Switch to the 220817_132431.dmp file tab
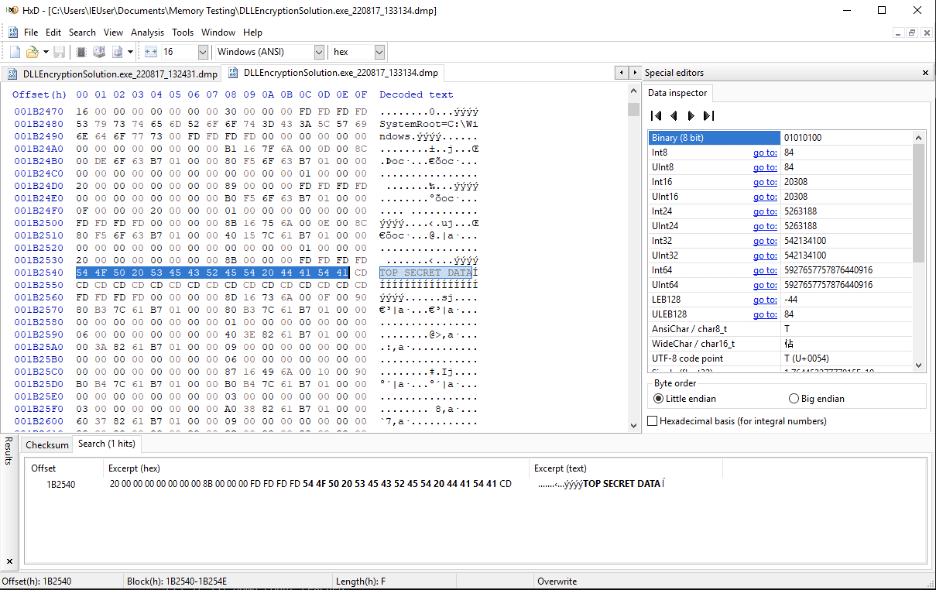The height and width of the screenshot is (590, 936). (x=111, y=74)
